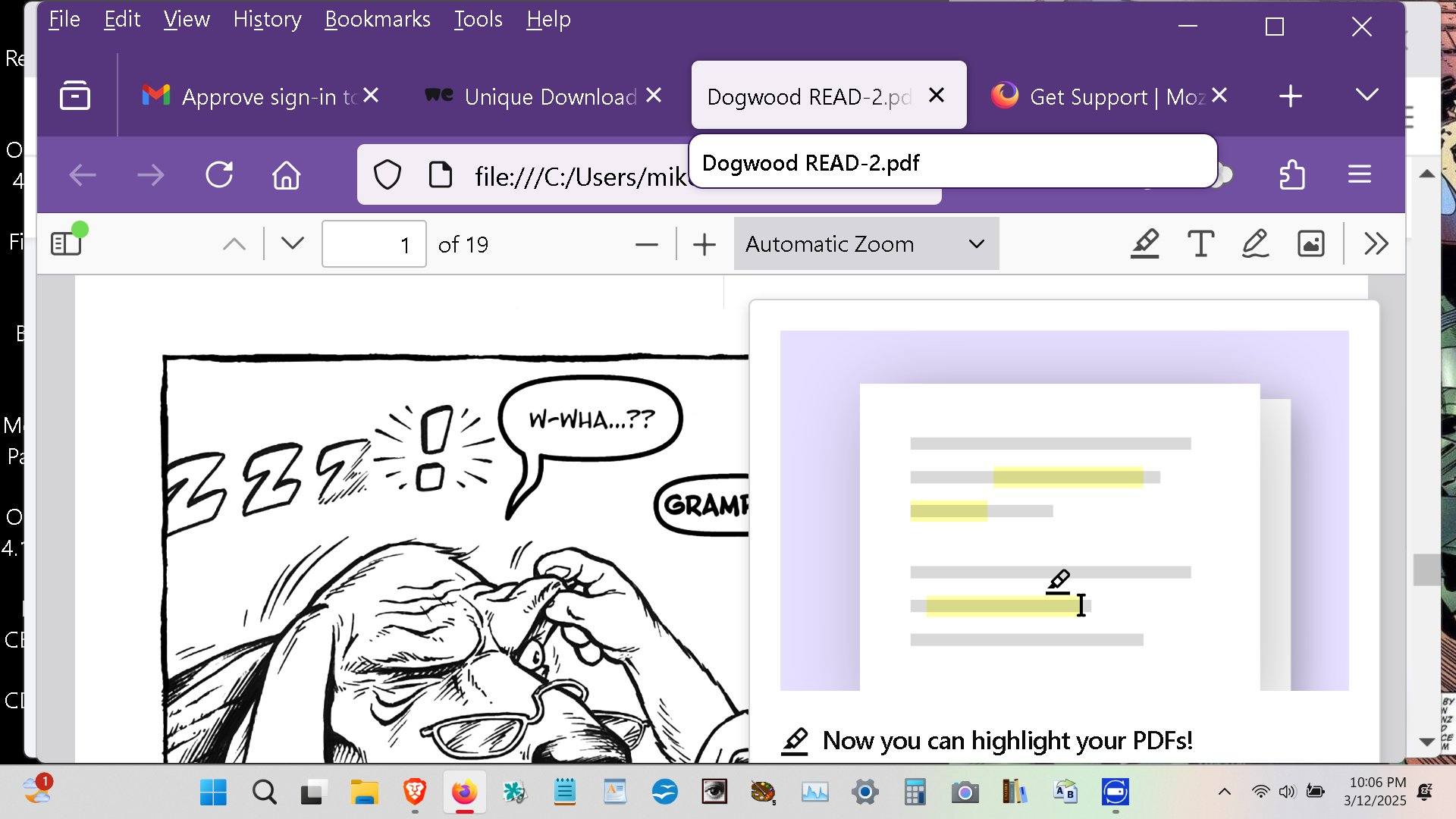Select the Add image tool
This screenshot has width=1456, height=819.
[1311, 243]
